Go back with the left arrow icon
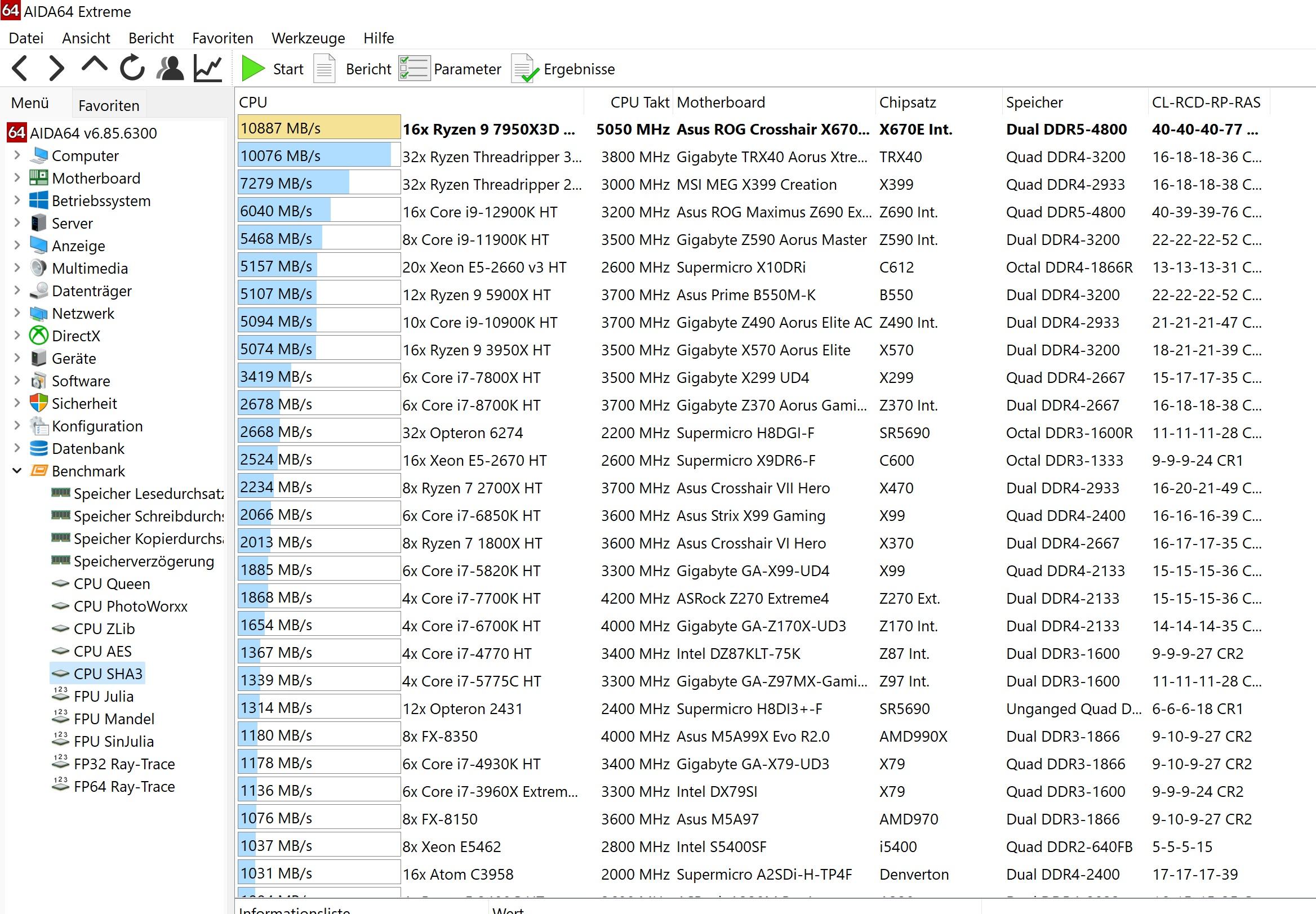 pos(20,68)
